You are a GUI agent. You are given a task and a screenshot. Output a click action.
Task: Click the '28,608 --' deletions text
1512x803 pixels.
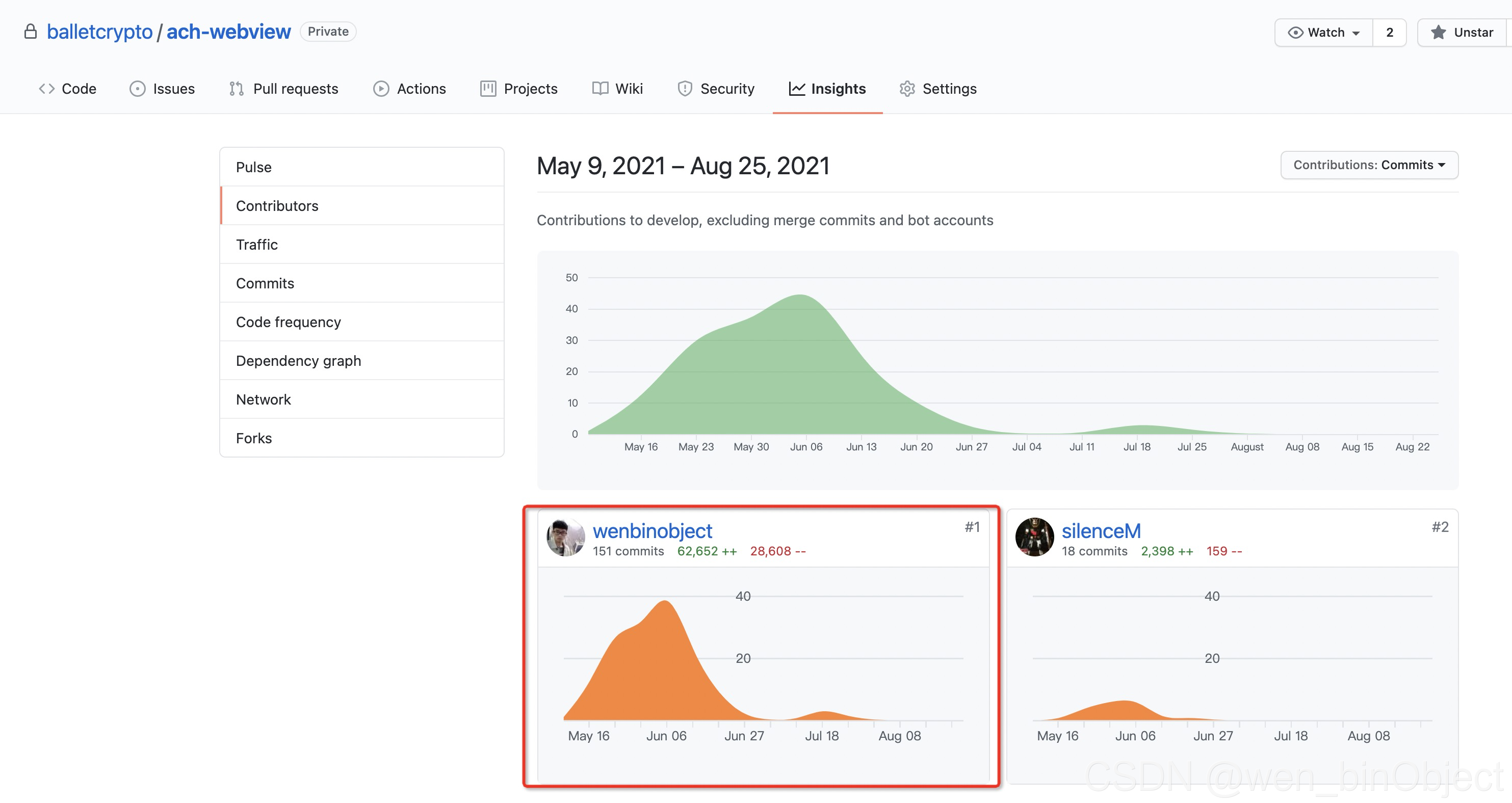[778, 551]
